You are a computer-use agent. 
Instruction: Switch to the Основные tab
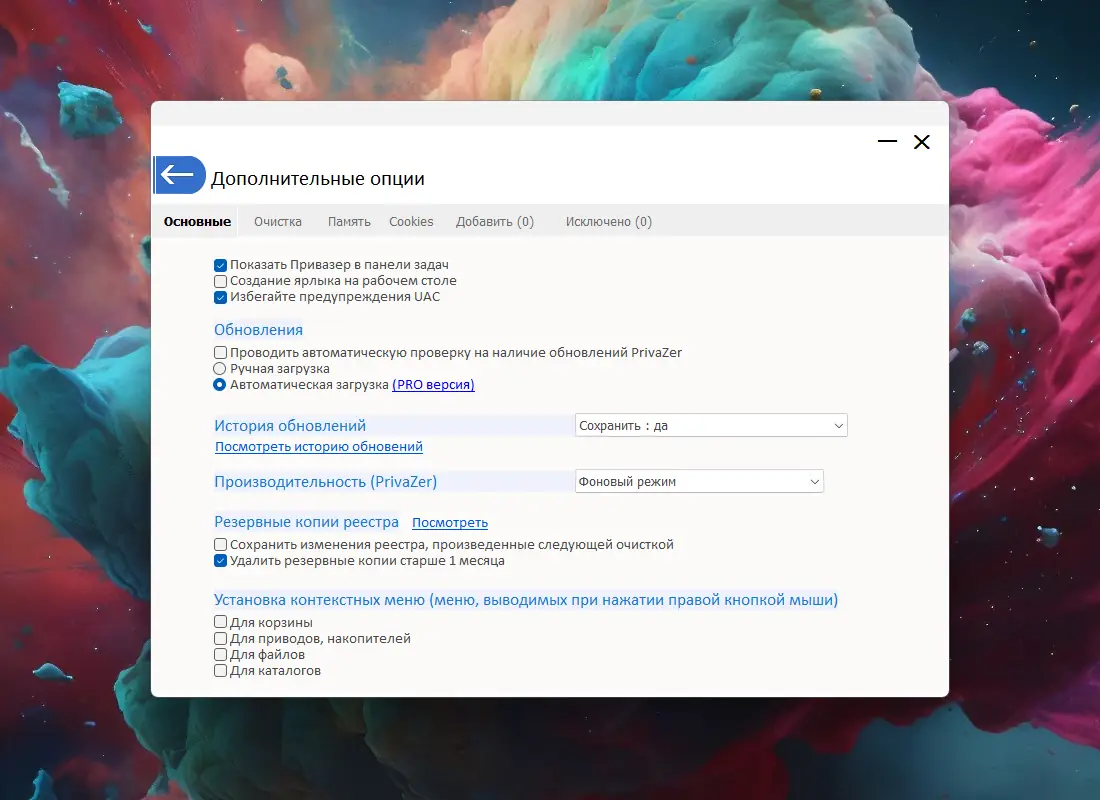[197, 222]
